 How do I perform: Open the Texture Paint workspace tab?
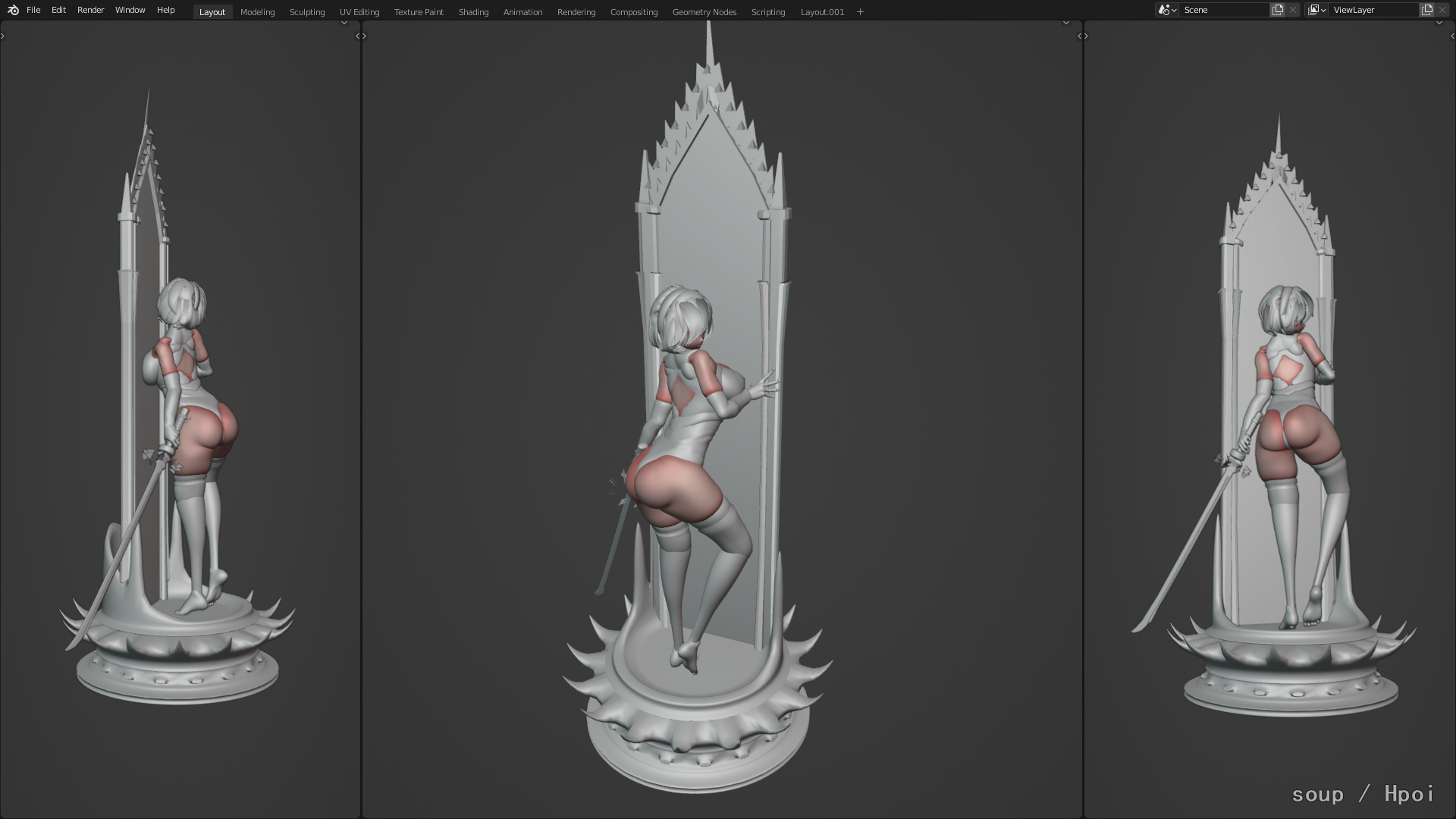(x=419, y=11)
